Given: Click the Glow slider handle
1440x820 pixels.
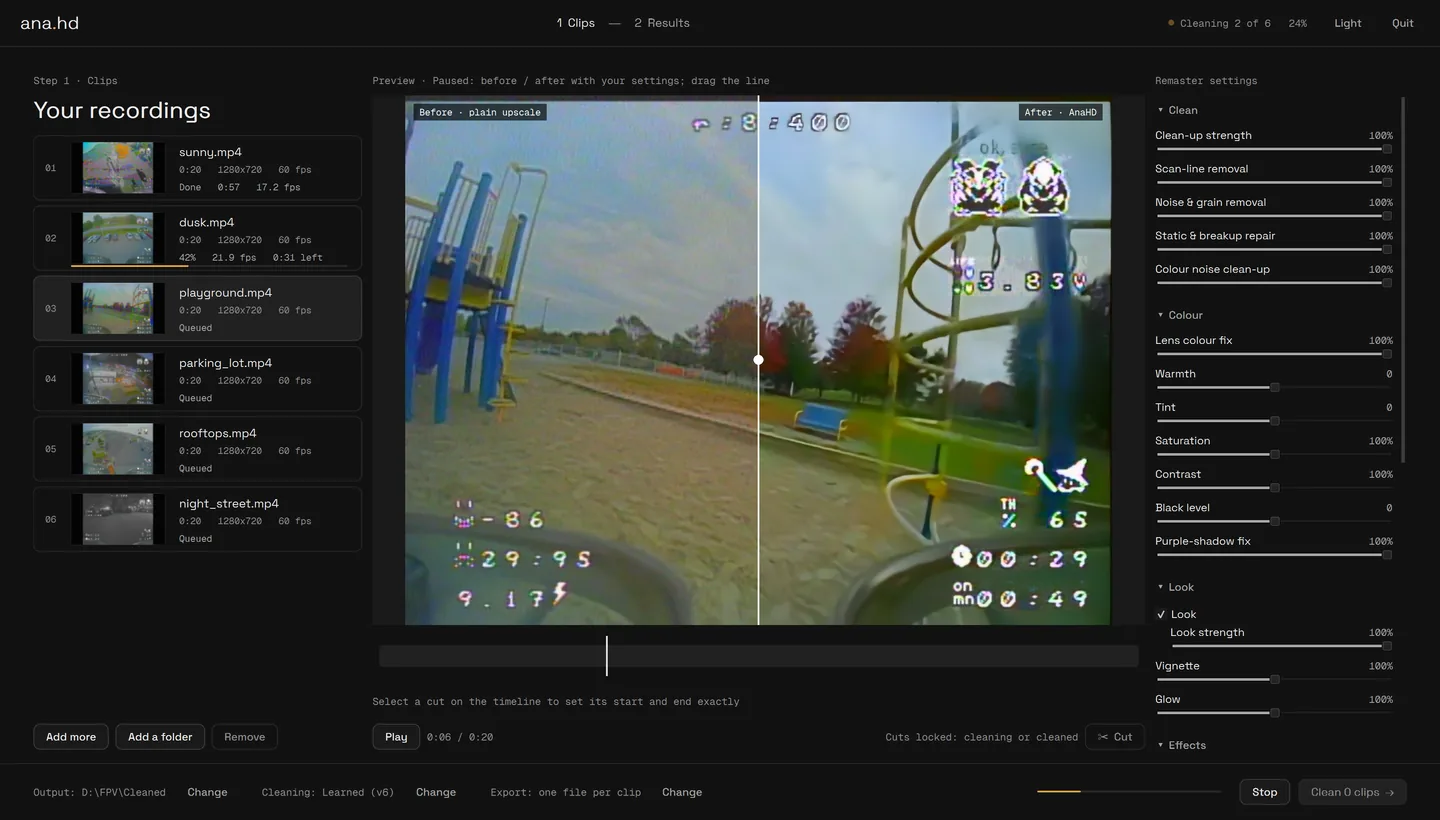Looking at the screenshot, I should click(x=1274, y=713).
